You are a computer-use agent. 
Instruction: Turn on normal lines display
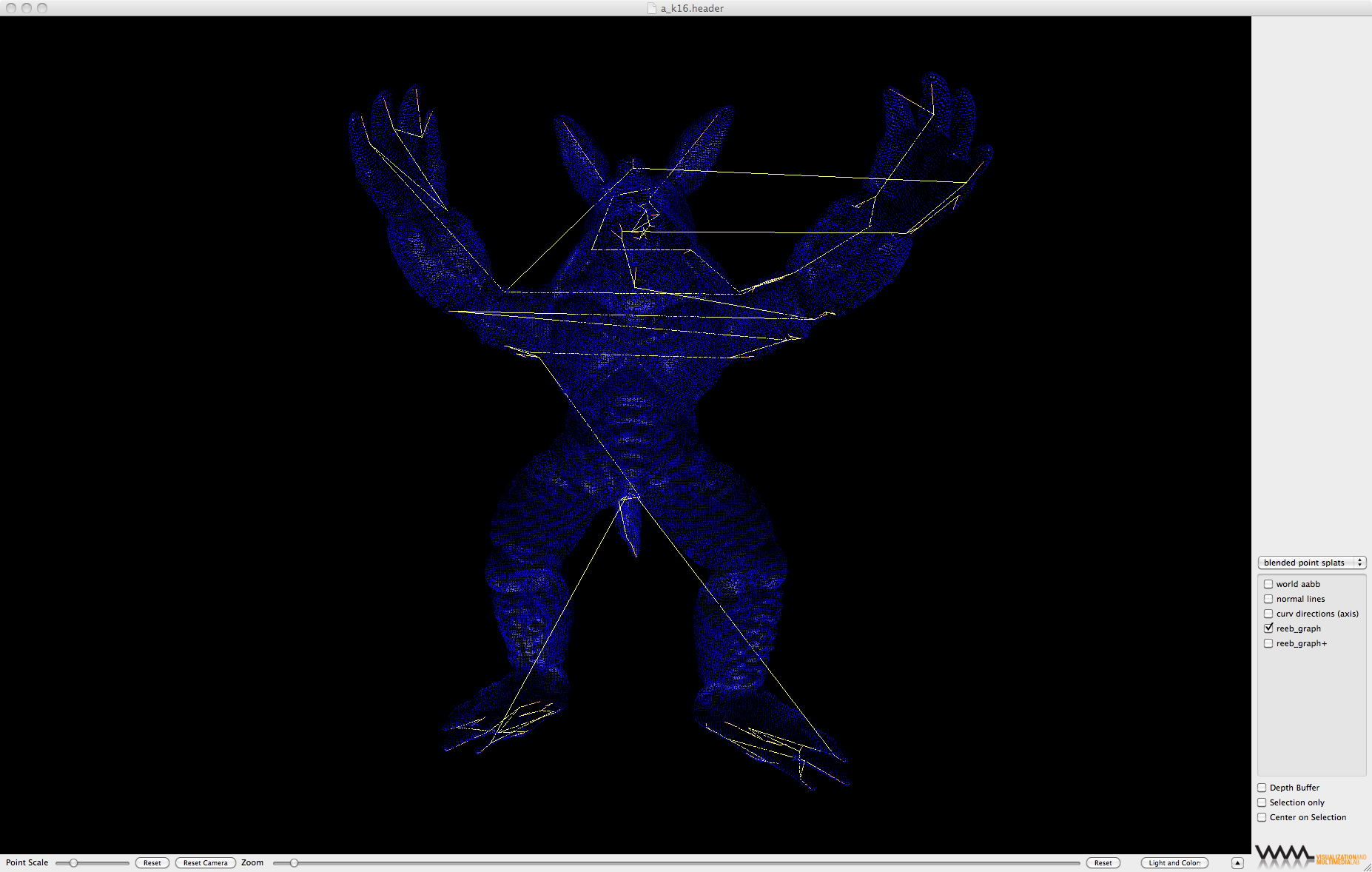(1268, 599)
